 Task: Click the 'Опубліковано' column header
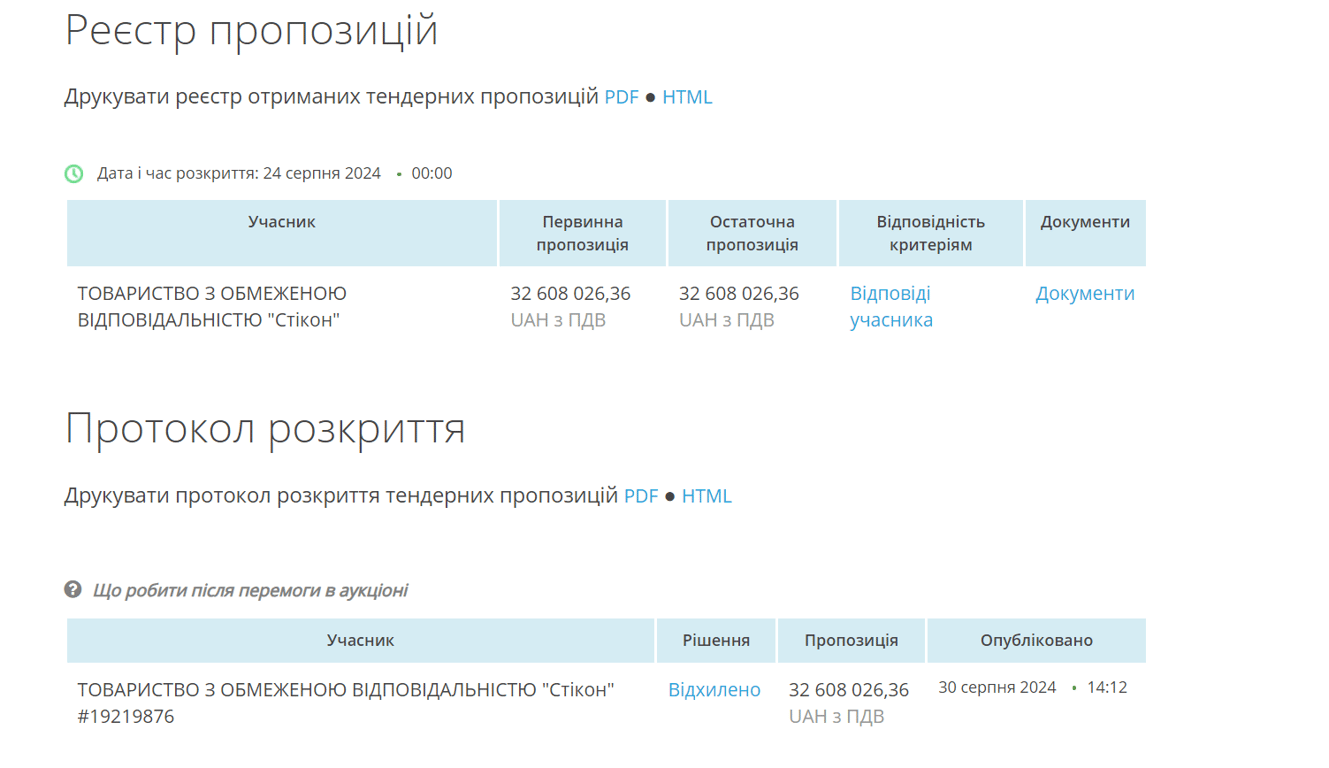[x=1036, y=640]
